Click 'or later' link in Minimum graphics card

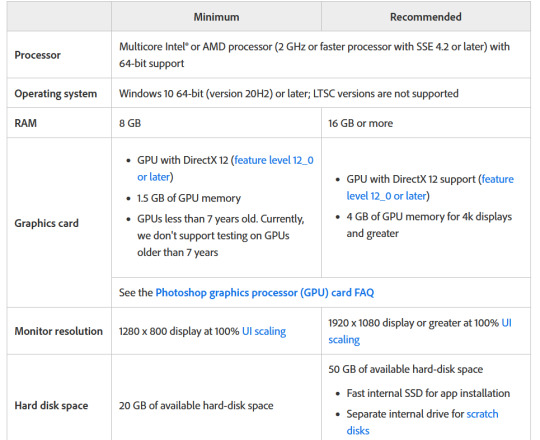tap(154, 177)
